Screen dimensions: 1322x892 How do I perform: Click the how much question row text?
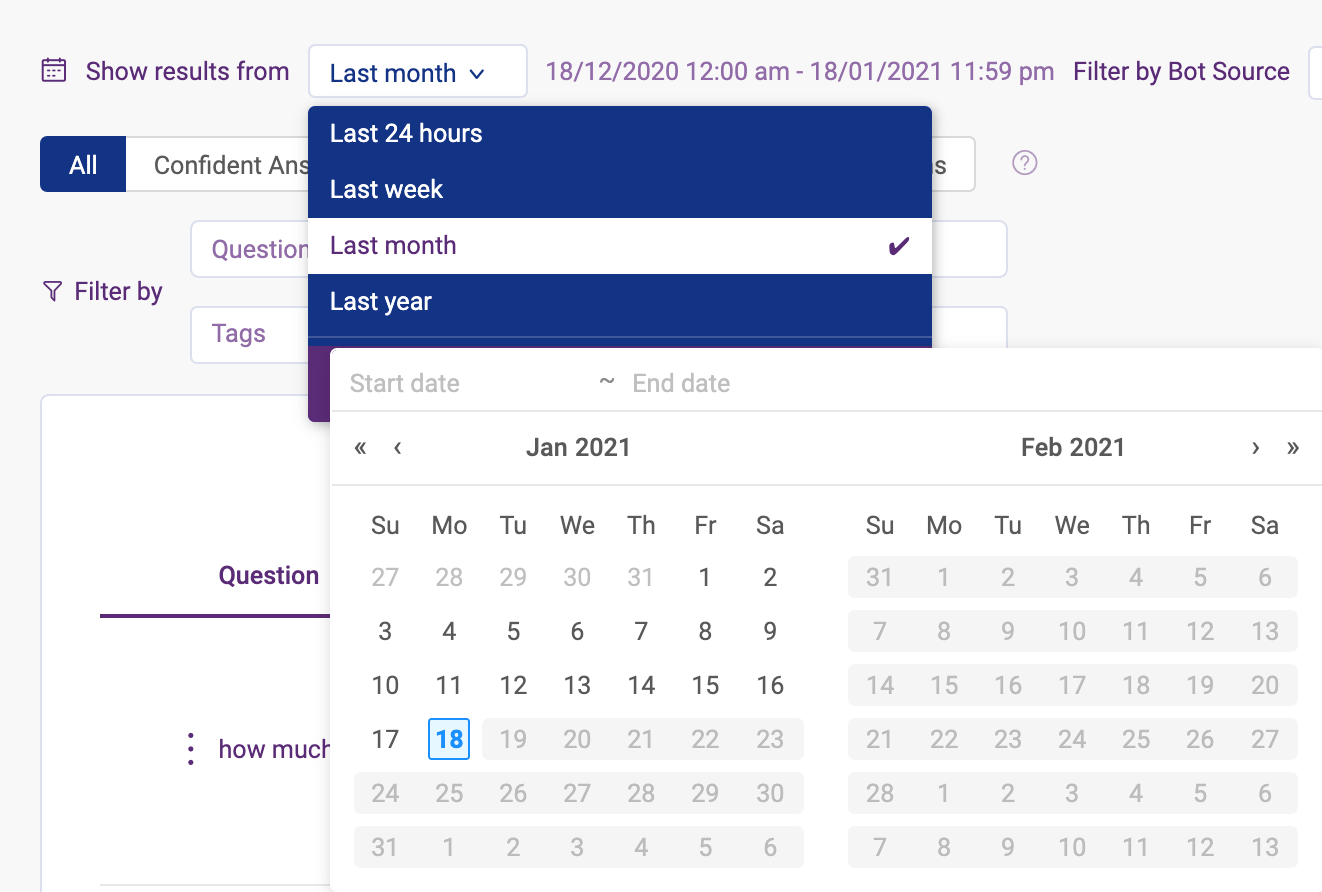[x=274, y=749]
